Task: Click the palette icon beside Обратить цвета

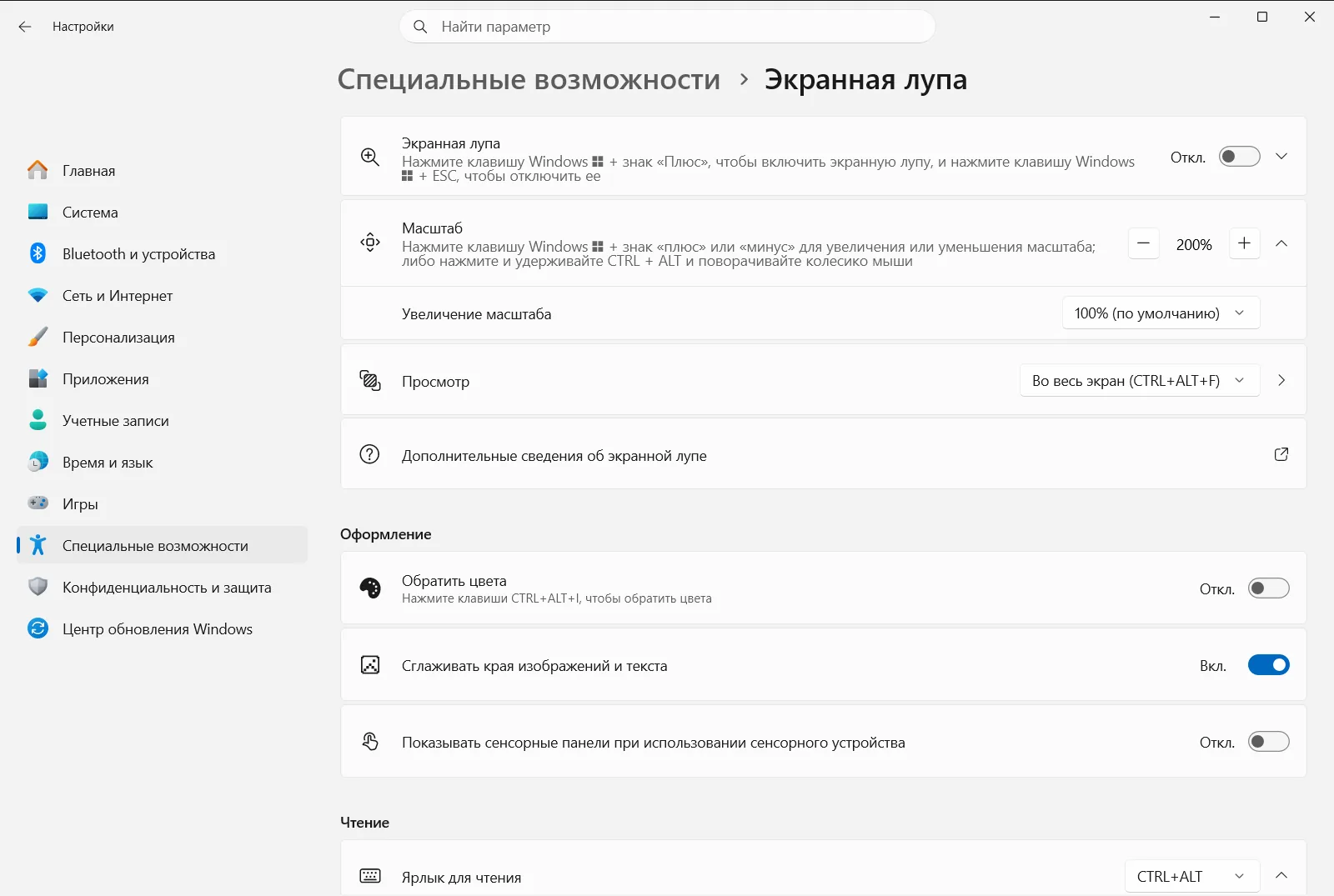Action: (x=370, y=588)
